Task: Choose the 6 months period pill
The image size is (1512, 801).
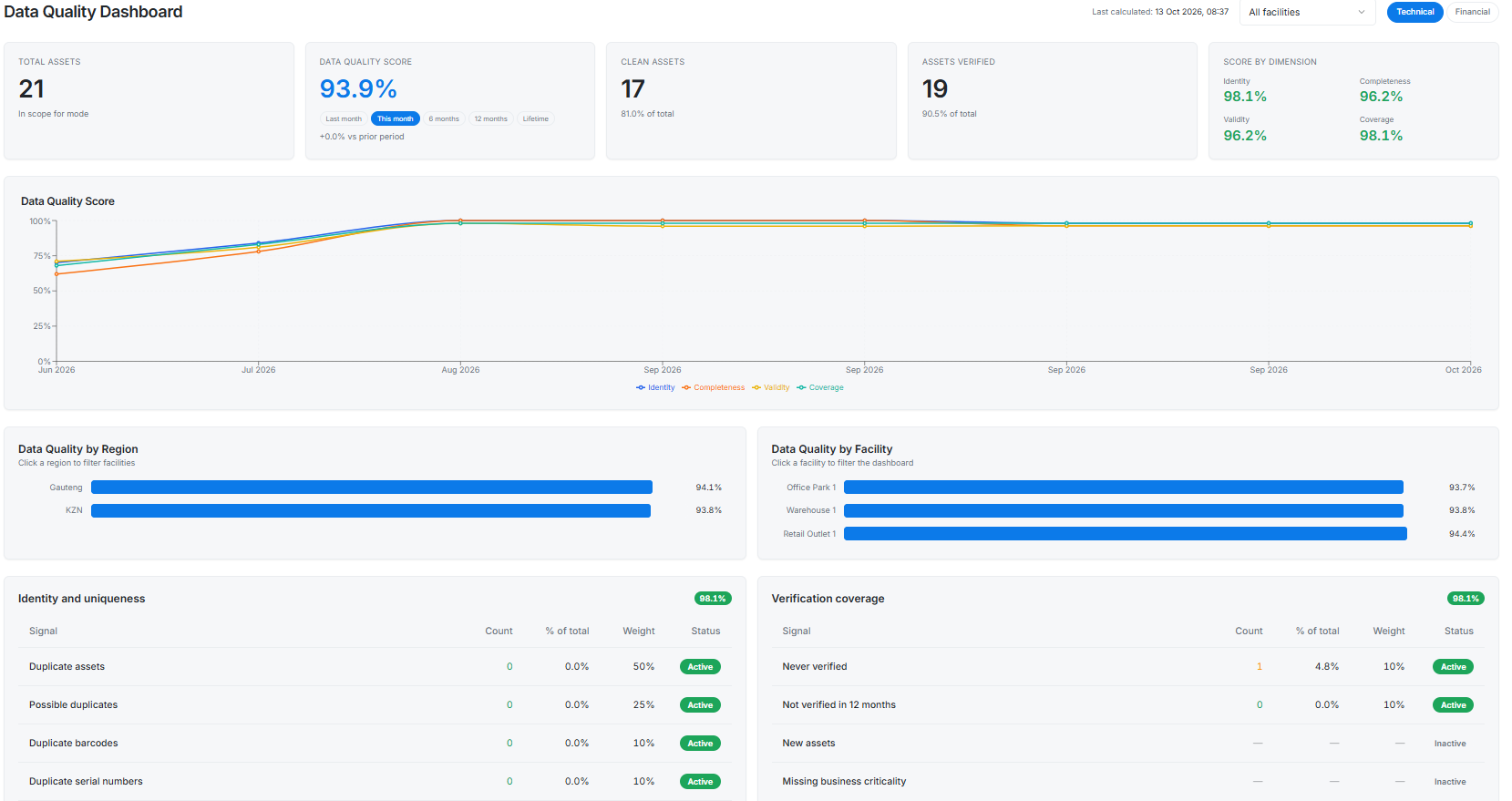Action: tap(444, 118)
